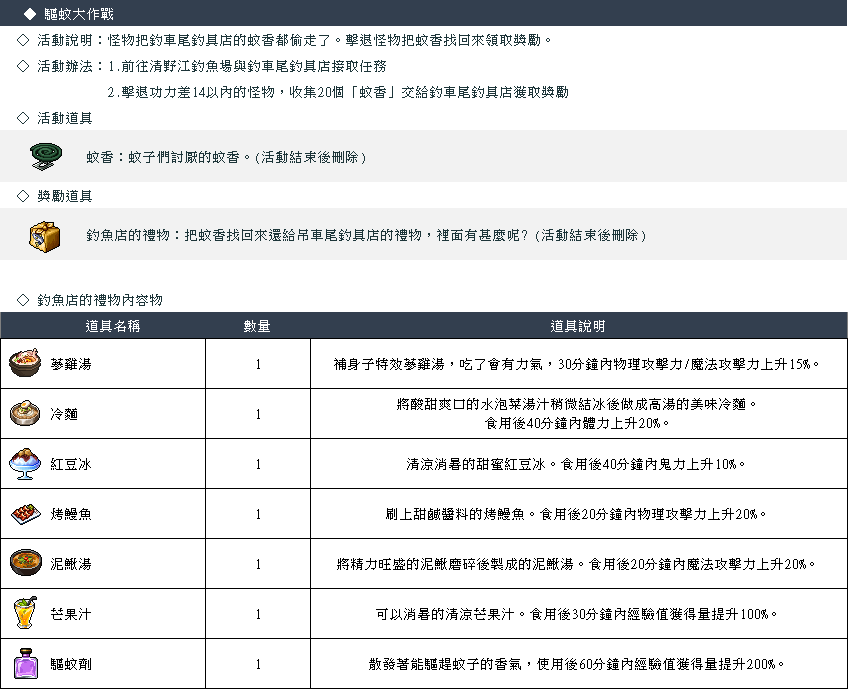Select the 獎勵道具 section heading
This screenshot has height=690, width=848.
click(x=65, y=196)
